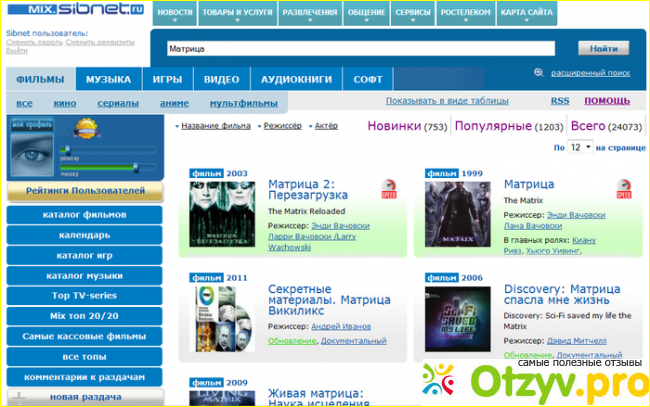650x407 pixels.
Task: Sort by Название фильма
Action: pyautogui.click(x=213, y=126)
